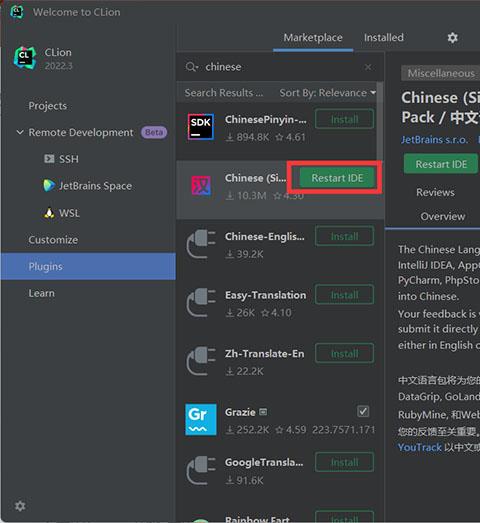
Task: Install the Easy-Translation plugin
Action: (344, 295)
